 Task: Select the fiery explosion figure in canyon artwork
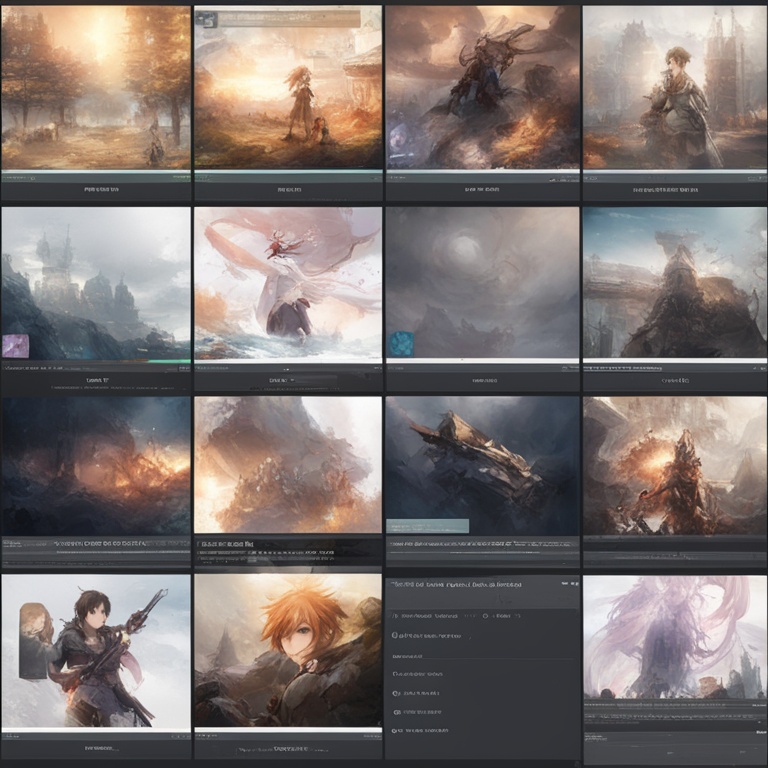coord(675,466)
